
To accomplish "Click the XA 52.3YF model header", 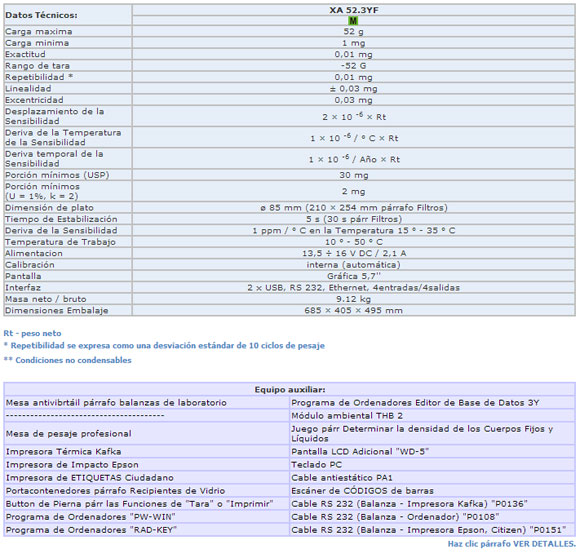I will pyautogui.click(x=354, y=10).
